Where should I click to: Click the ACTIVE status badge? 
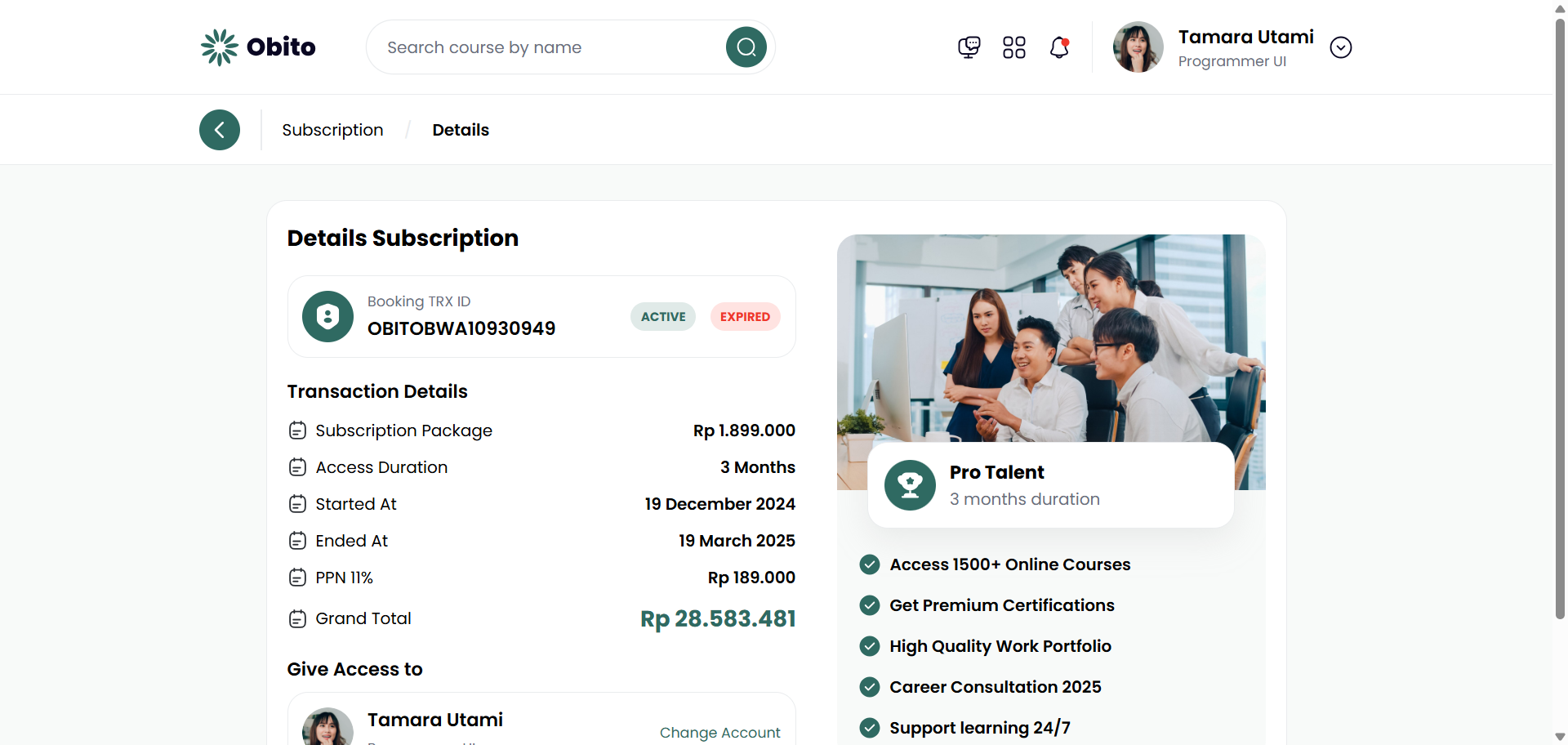coord(662,317)
